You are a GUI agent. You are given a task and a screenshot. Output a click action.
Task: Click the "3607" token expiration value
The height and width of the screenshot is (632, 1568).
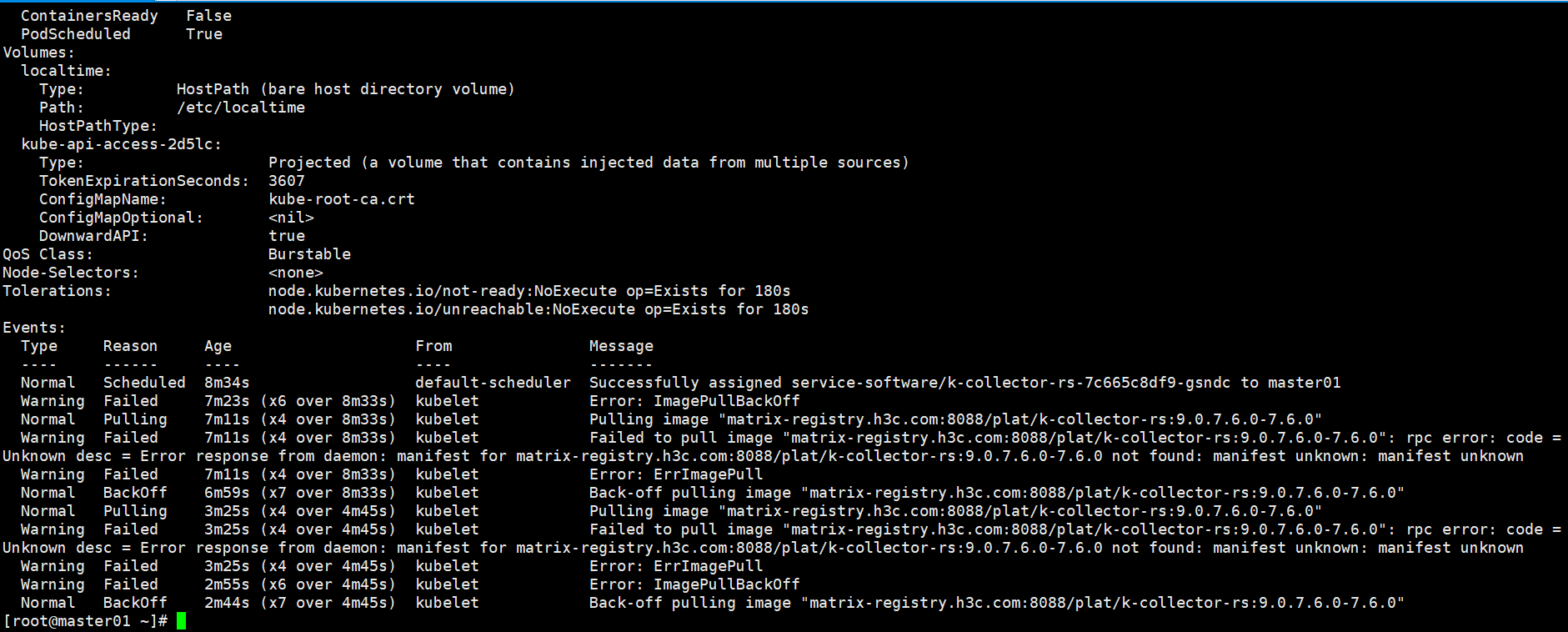[287, 181]
